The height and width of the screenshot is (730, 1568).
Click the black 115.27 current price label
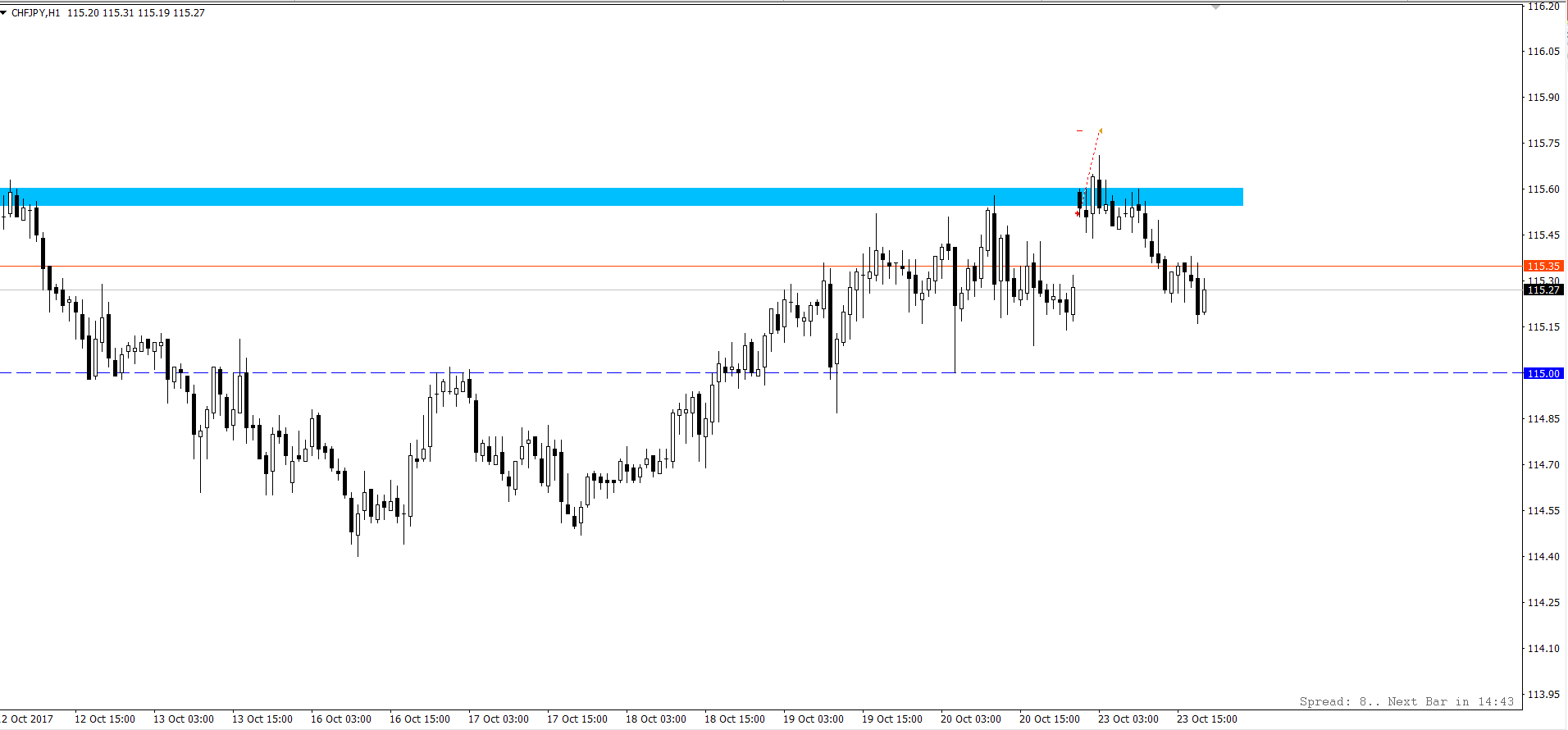[x=1543, y=290]
